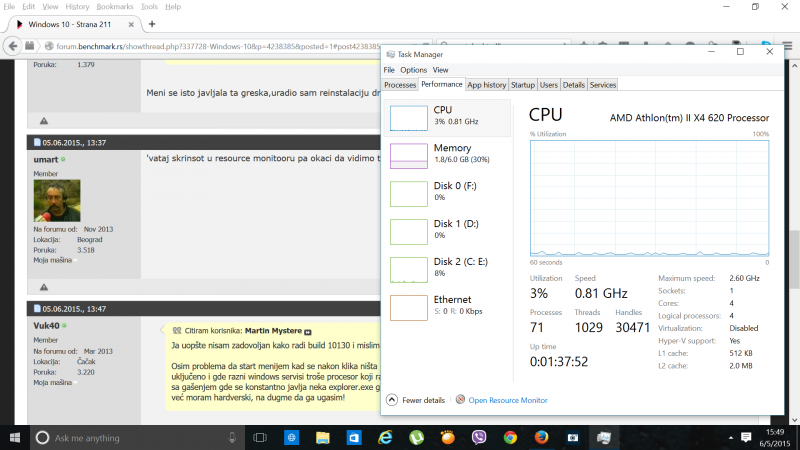Open the Store app from taskbar
This screenshot has width=800, height=450.
tap(354, 438)
